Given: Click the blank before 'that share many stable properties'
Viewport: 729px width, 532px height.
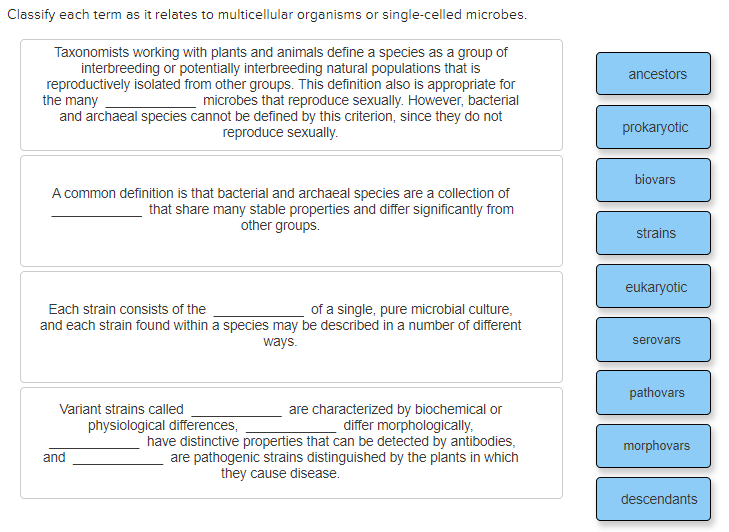Looking at the screenshot, I should (x=97, y=210).
